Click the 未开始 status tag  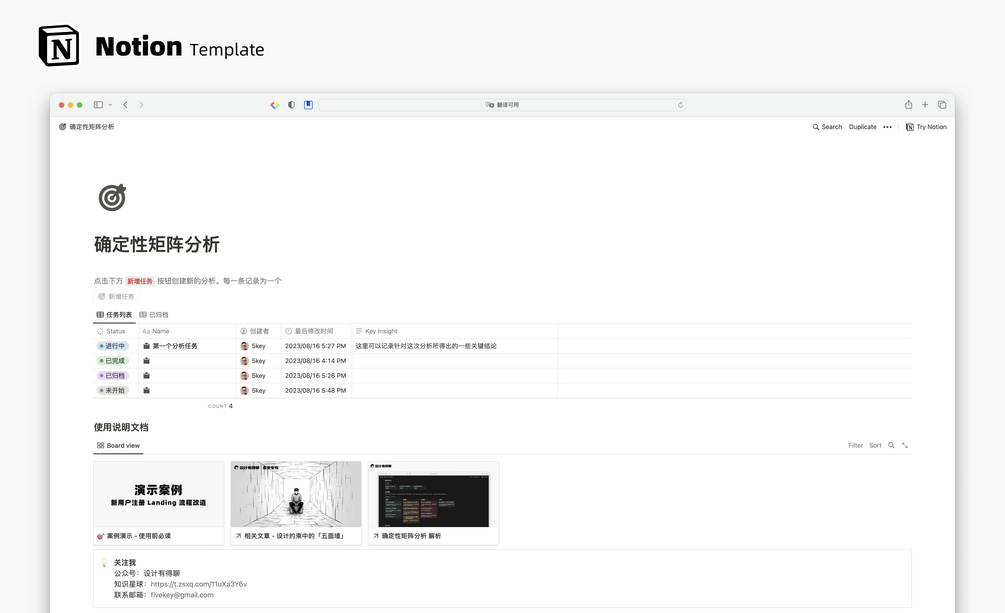pos(112,390)
